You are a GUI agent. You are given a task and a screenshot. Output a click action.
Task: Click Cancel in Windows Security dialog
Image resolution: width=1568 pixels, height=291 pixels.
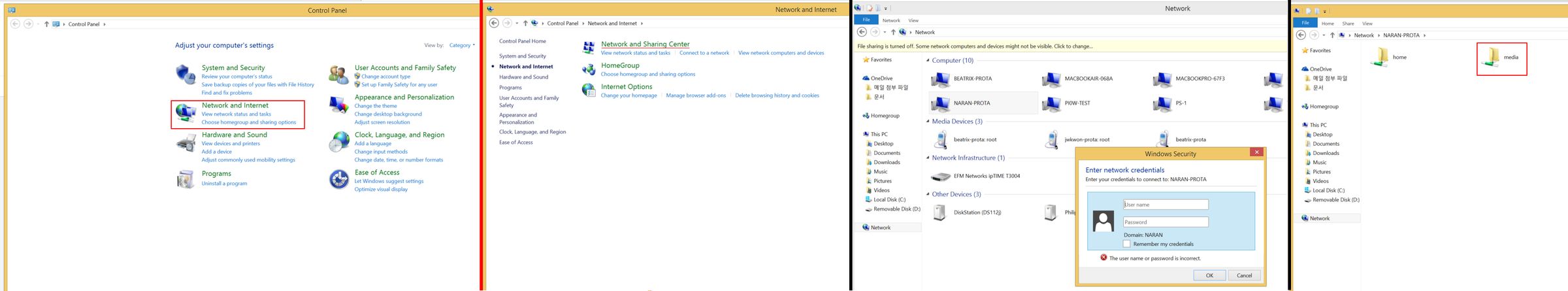(x=1245, y=275)
